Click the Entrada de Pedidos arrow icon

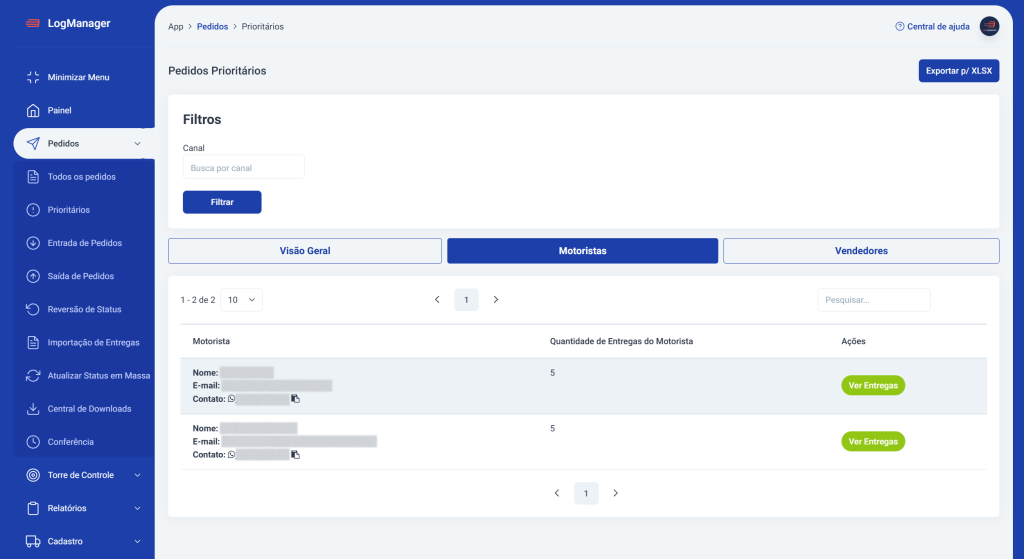tap(32, 243)
